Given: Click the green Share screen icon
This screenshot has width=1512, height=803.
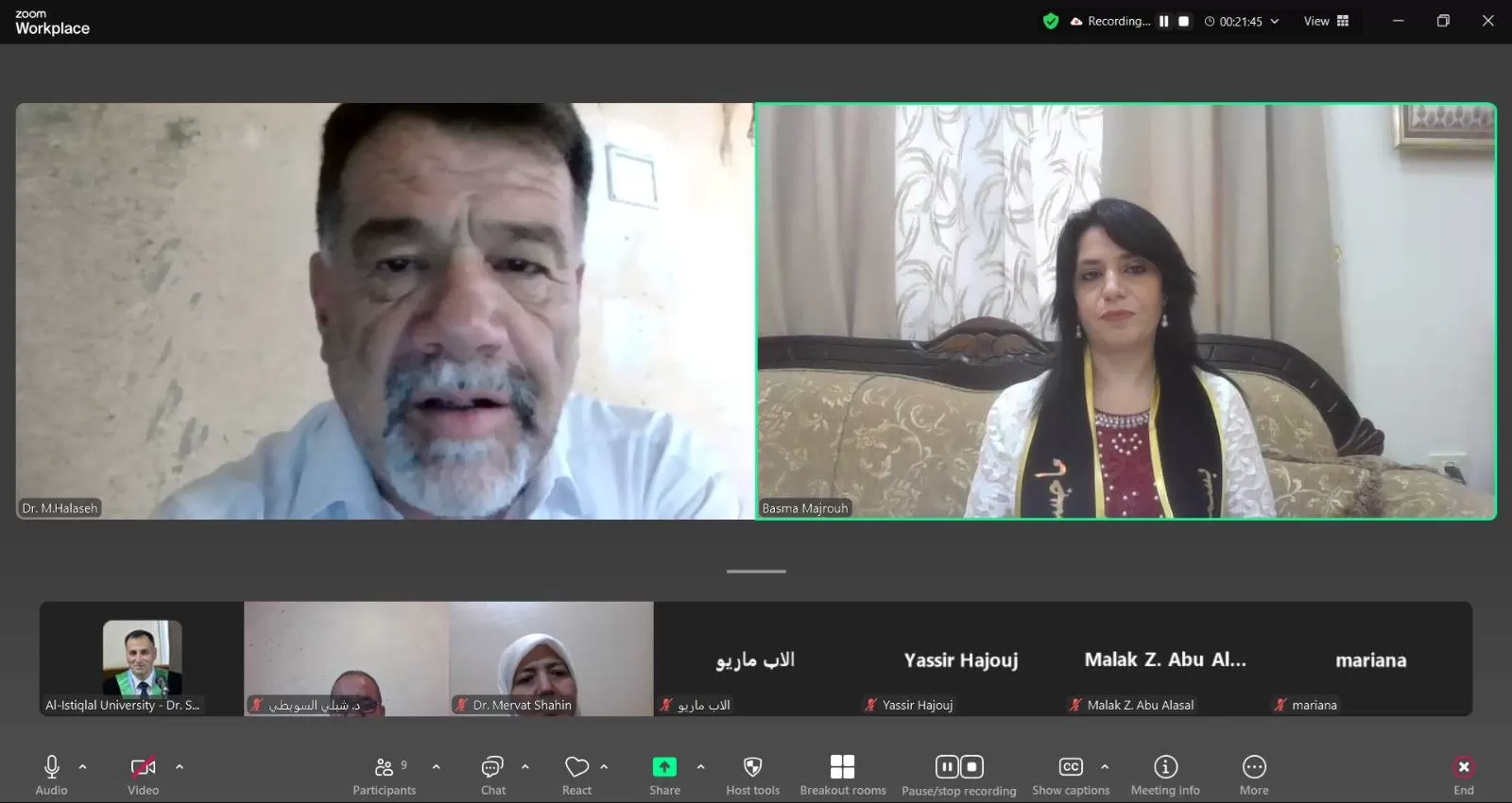Looking at the screenshot, I should pos(664,767).
